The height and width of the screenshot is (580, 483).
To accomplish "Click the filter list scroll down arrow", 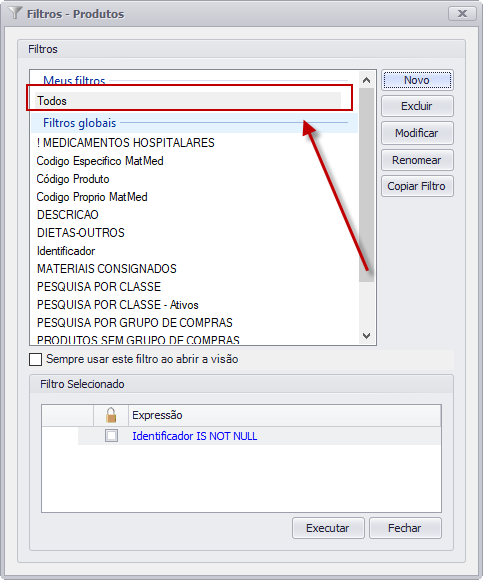I will tap(367, 335).
